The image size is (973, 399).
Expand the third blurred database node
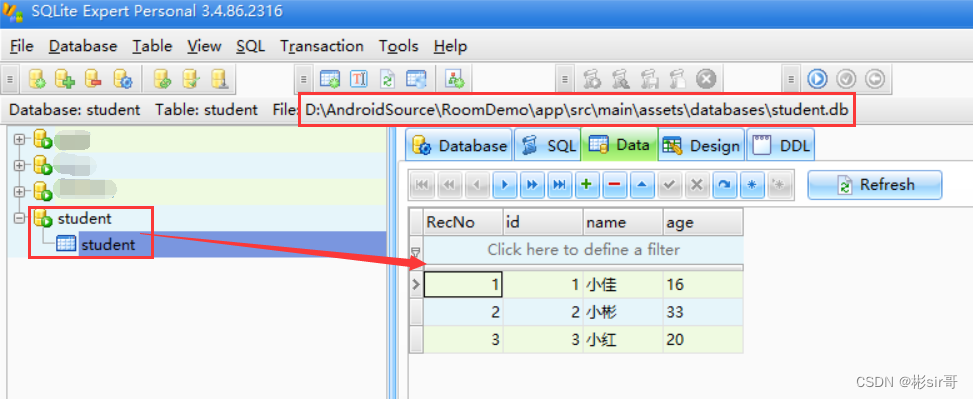coord(19,191)
